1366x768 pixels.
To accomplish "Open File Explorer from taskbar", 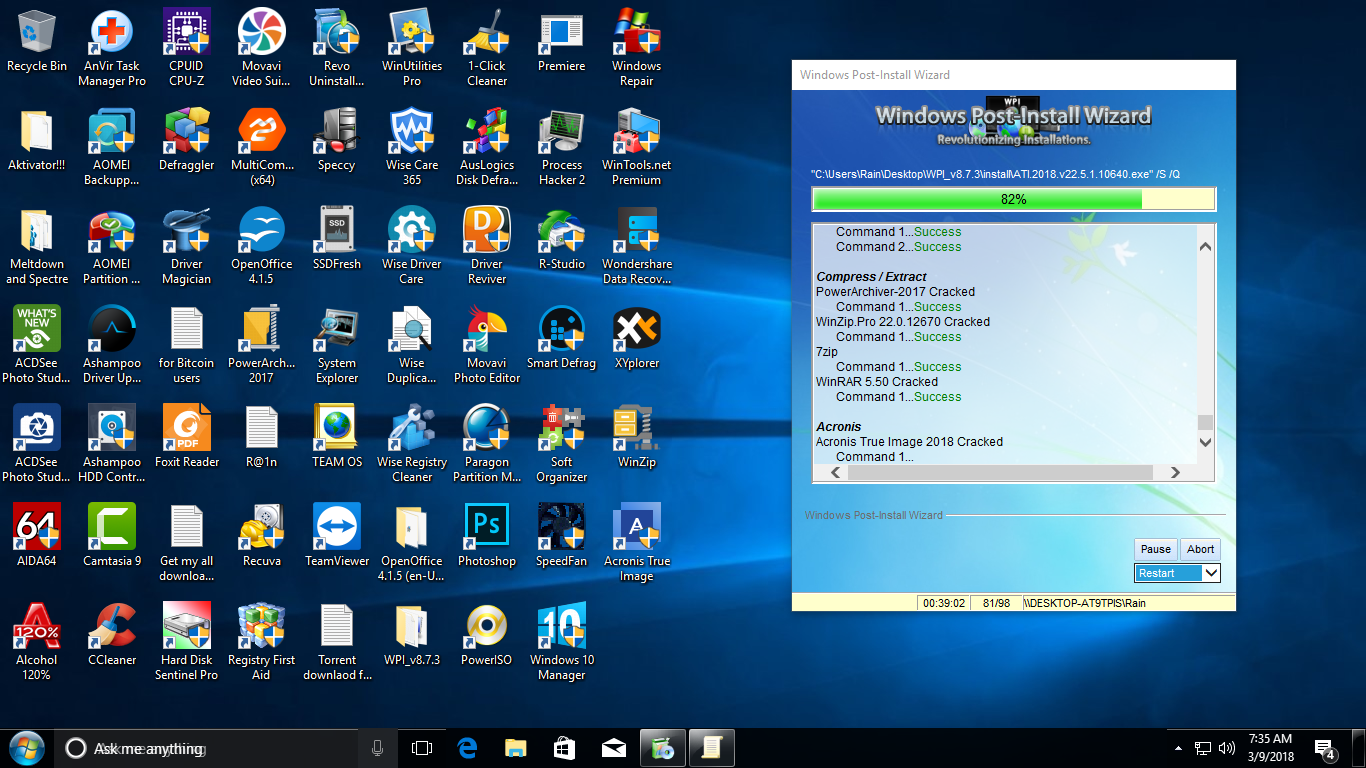I will (516, 748).
